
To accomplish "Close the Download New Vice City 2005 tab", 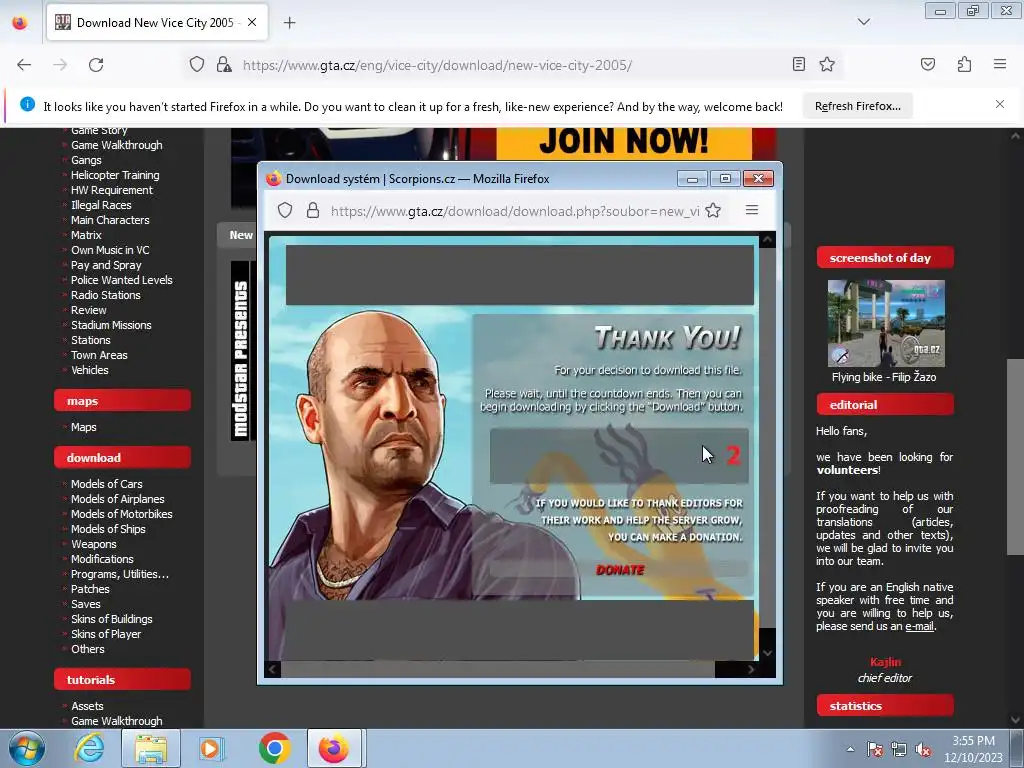I will click(252, 22).
